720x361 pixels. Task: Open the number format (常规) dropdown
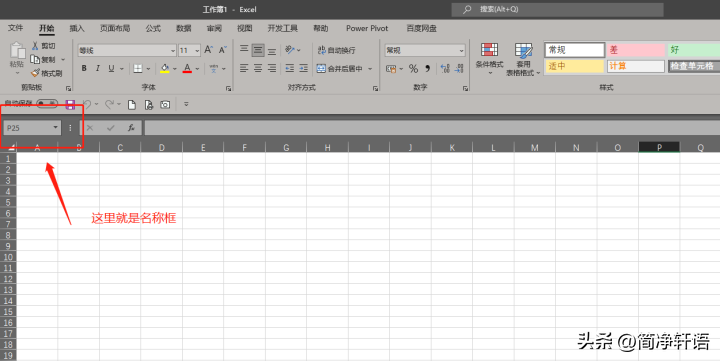tap(461, 51)
